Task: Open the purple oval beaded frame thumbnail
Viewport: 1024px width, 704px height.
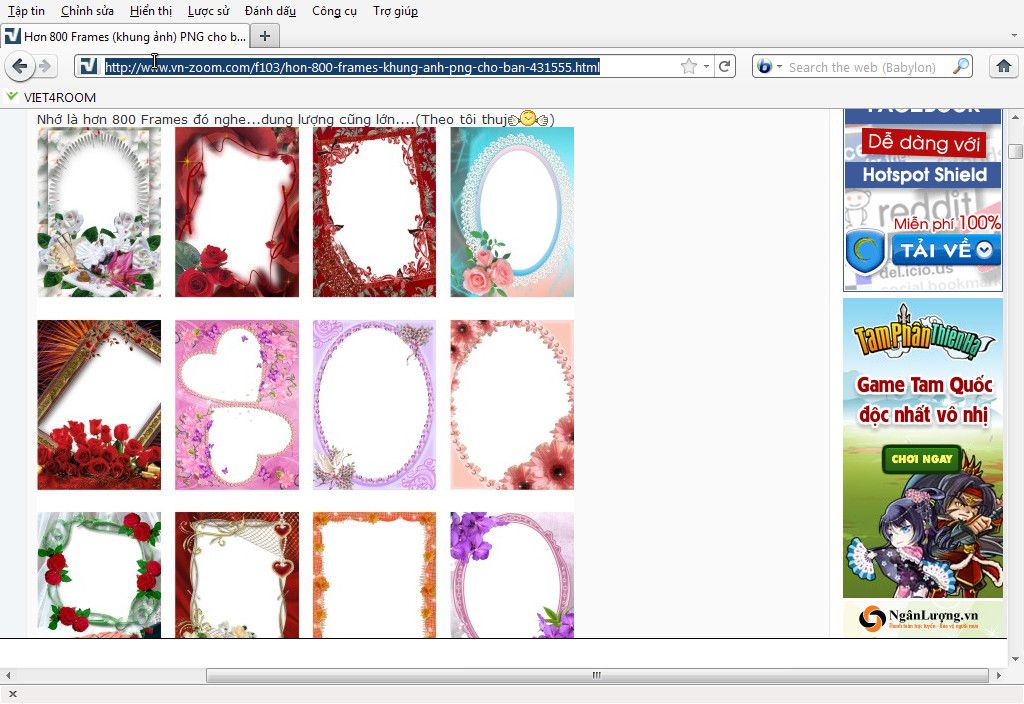Action: [374, 405]
